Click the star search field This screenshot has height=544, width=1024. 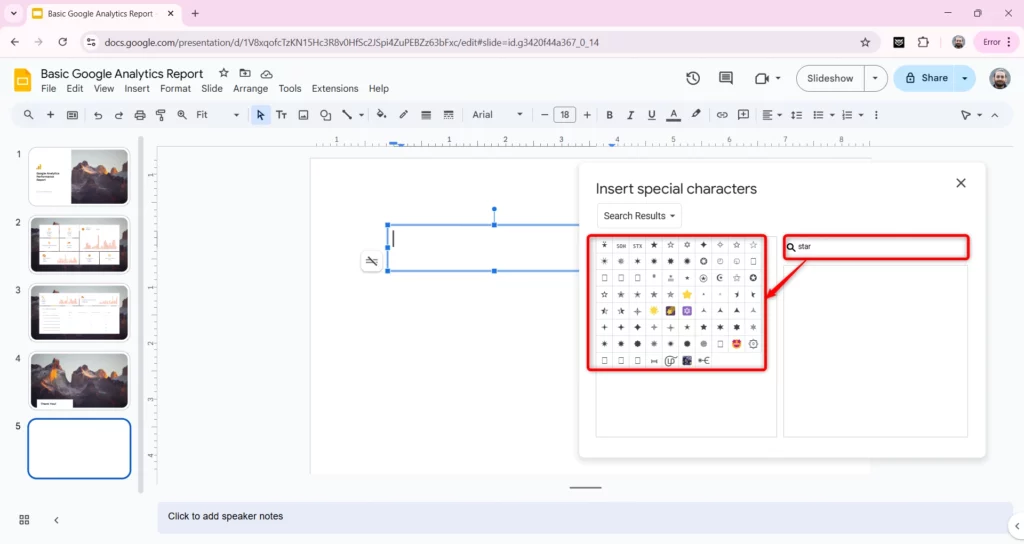[876, 247]
